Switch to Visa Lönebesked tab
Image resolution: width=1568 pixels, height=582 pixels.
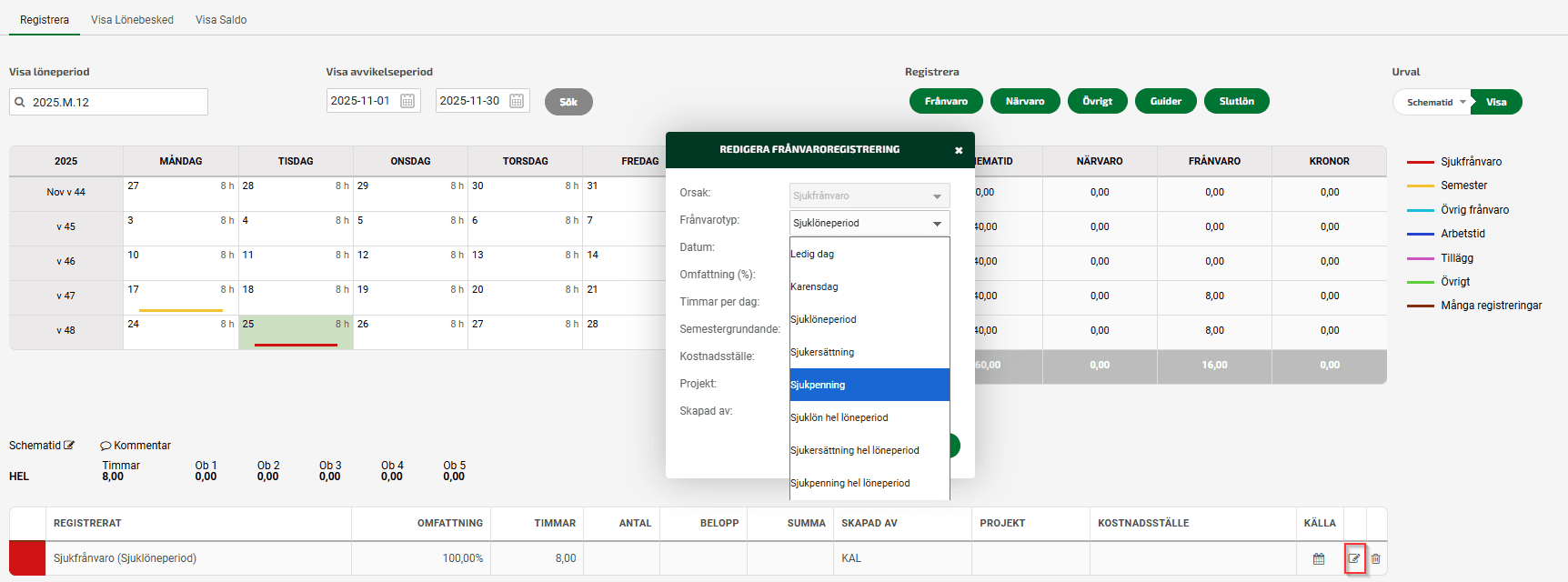(132, 19)
